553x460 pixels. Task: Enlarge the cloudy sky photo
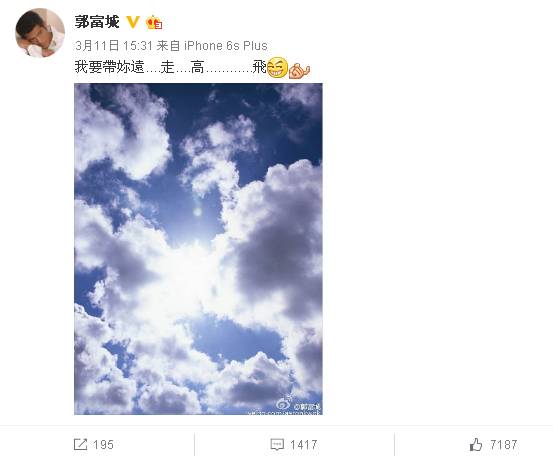click(198, 249)
